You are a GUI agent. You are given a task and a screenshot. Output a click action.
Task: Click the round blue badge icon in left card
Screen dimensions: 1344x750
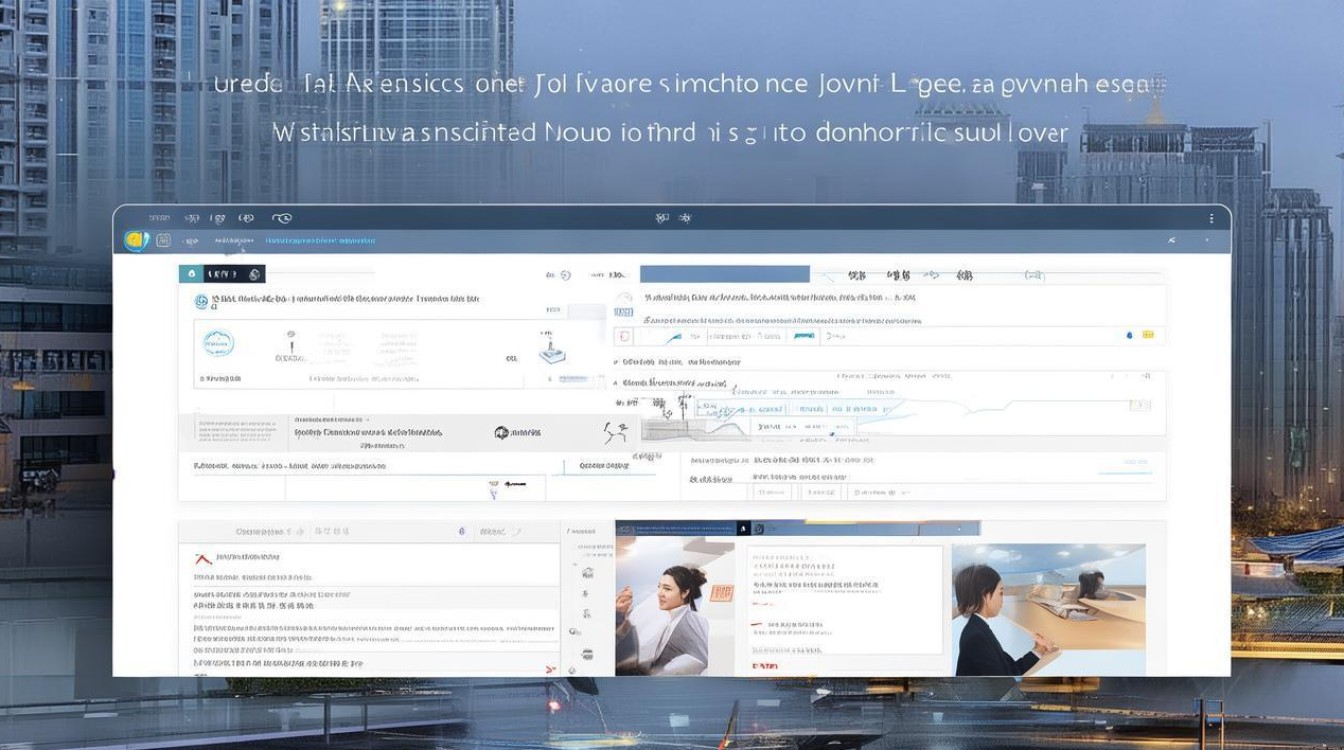click(x=217, y=344)
